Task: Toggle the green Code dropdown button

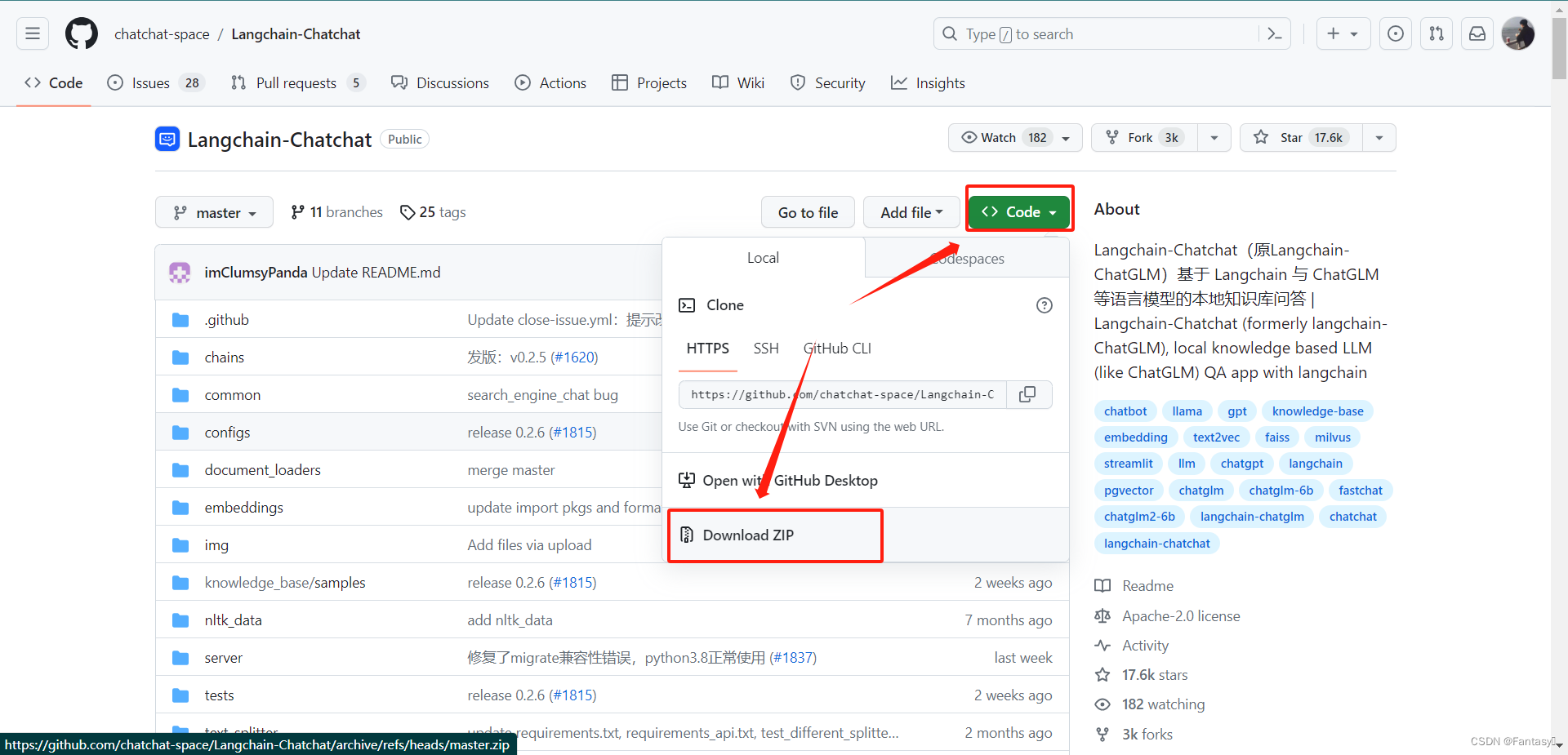Action: pos(1019,212)
